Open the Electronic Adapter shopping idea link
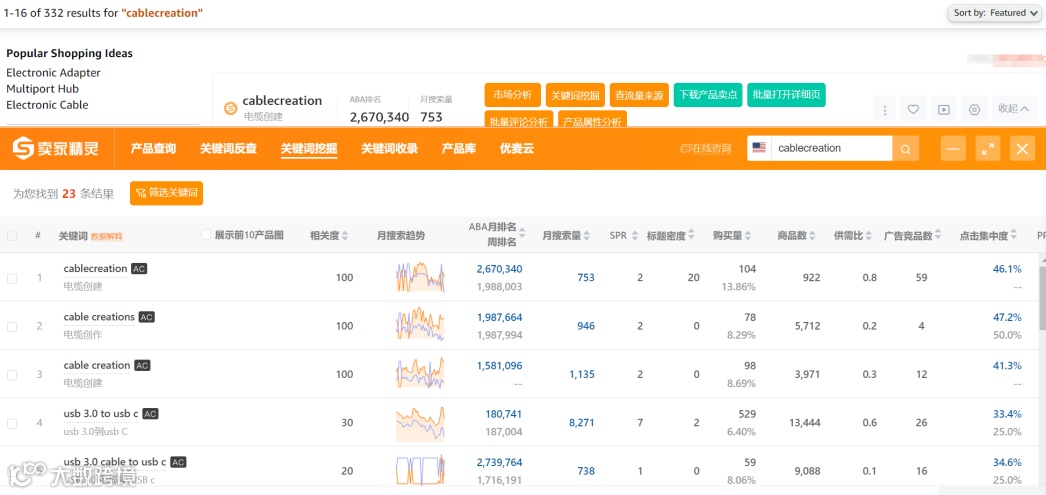The width and height of the screenshot is (1046, 495). click(x=53, y=73)
